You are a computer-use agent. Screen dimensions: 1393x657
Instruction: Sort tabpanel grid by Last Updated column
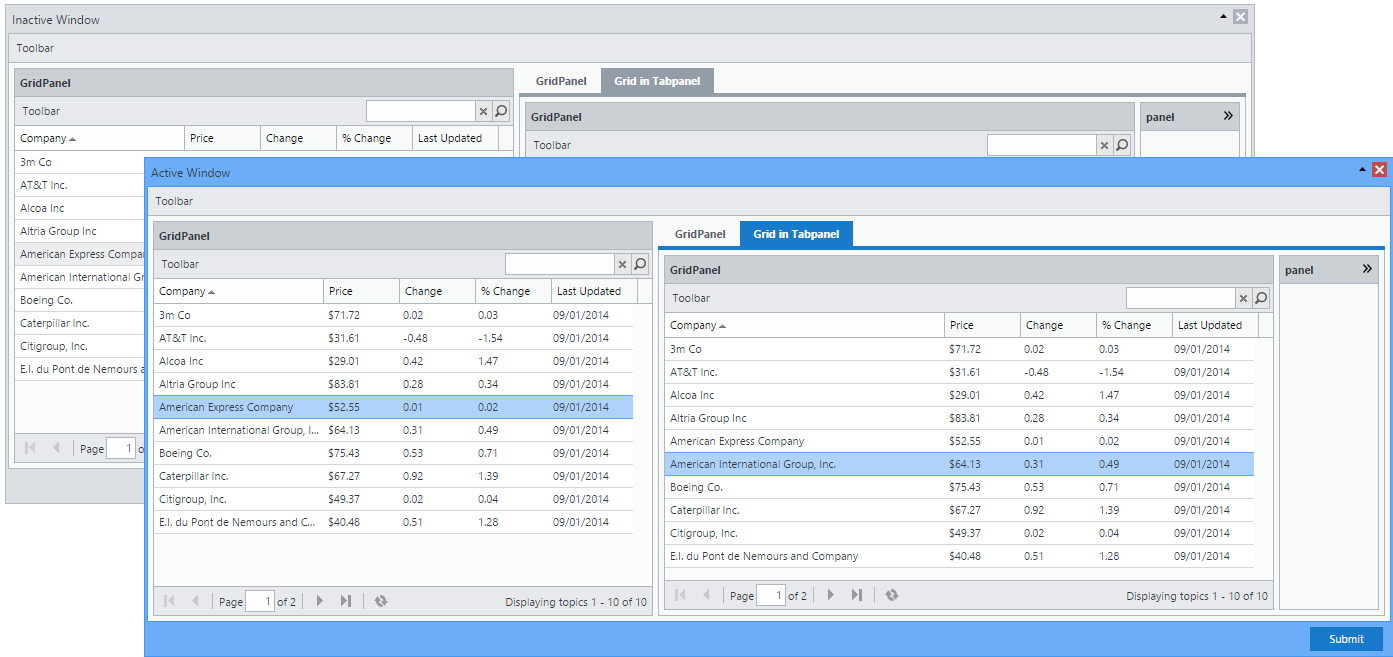(1213, 325)
